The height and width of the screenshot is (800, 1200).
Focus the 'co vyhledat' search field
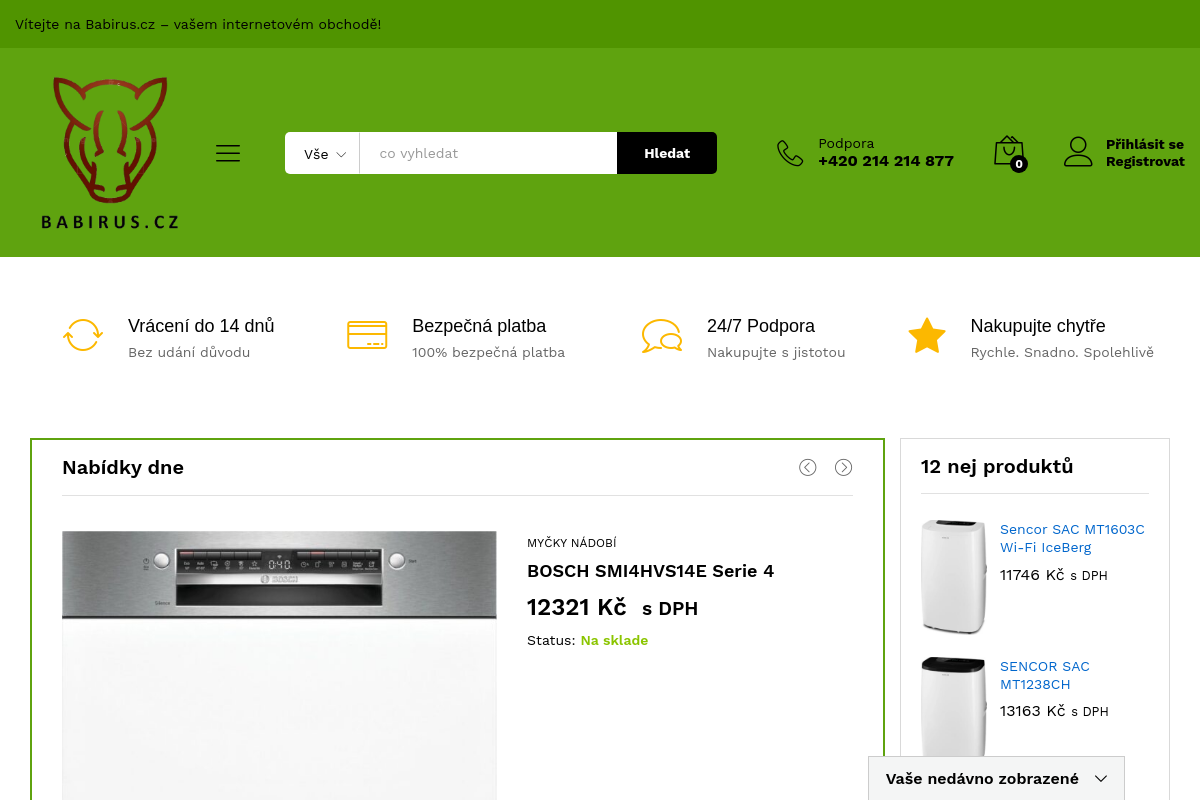[488, 153]
